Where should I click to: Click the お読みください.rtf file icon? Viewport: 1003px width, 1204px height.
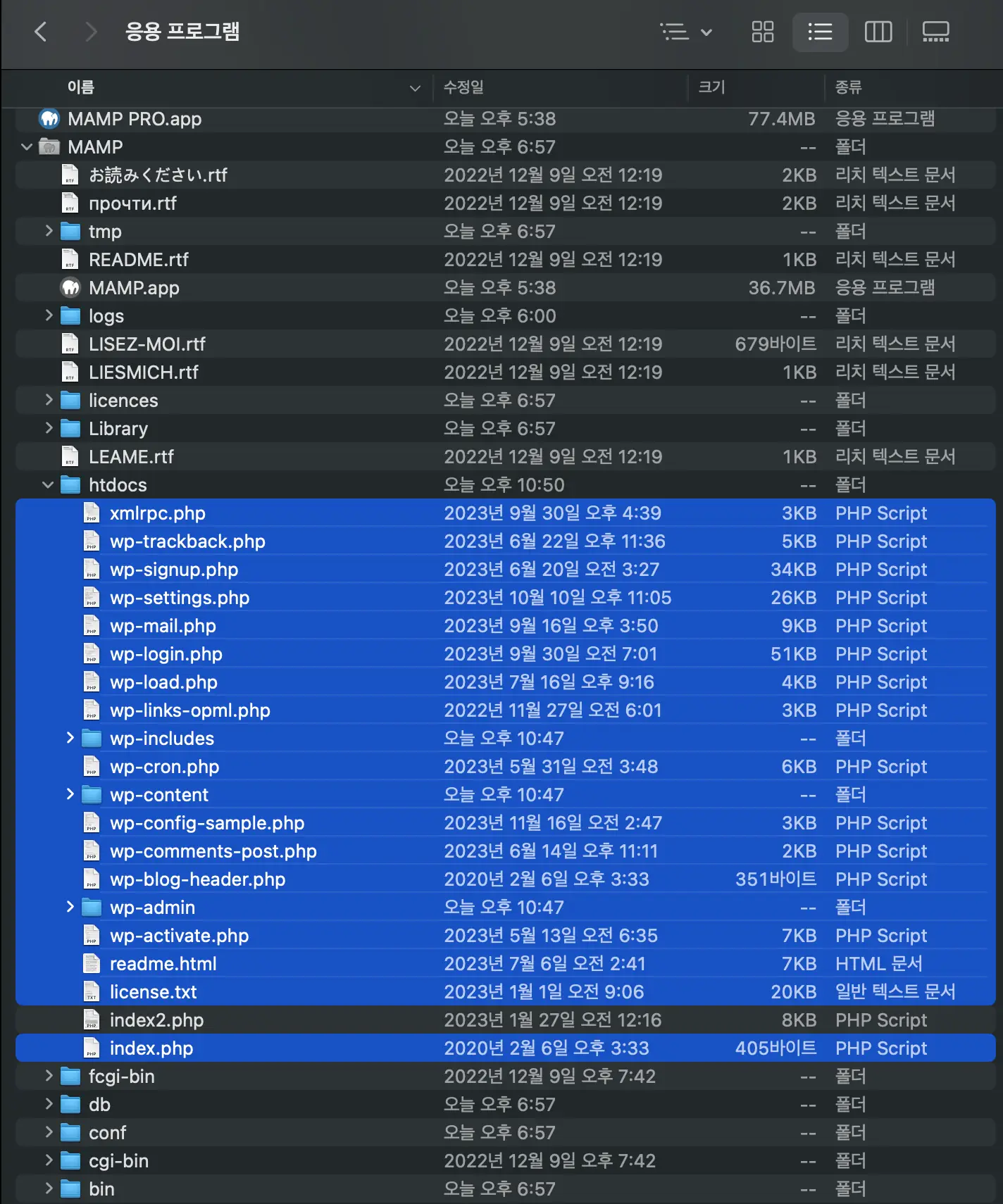point(70,175)
